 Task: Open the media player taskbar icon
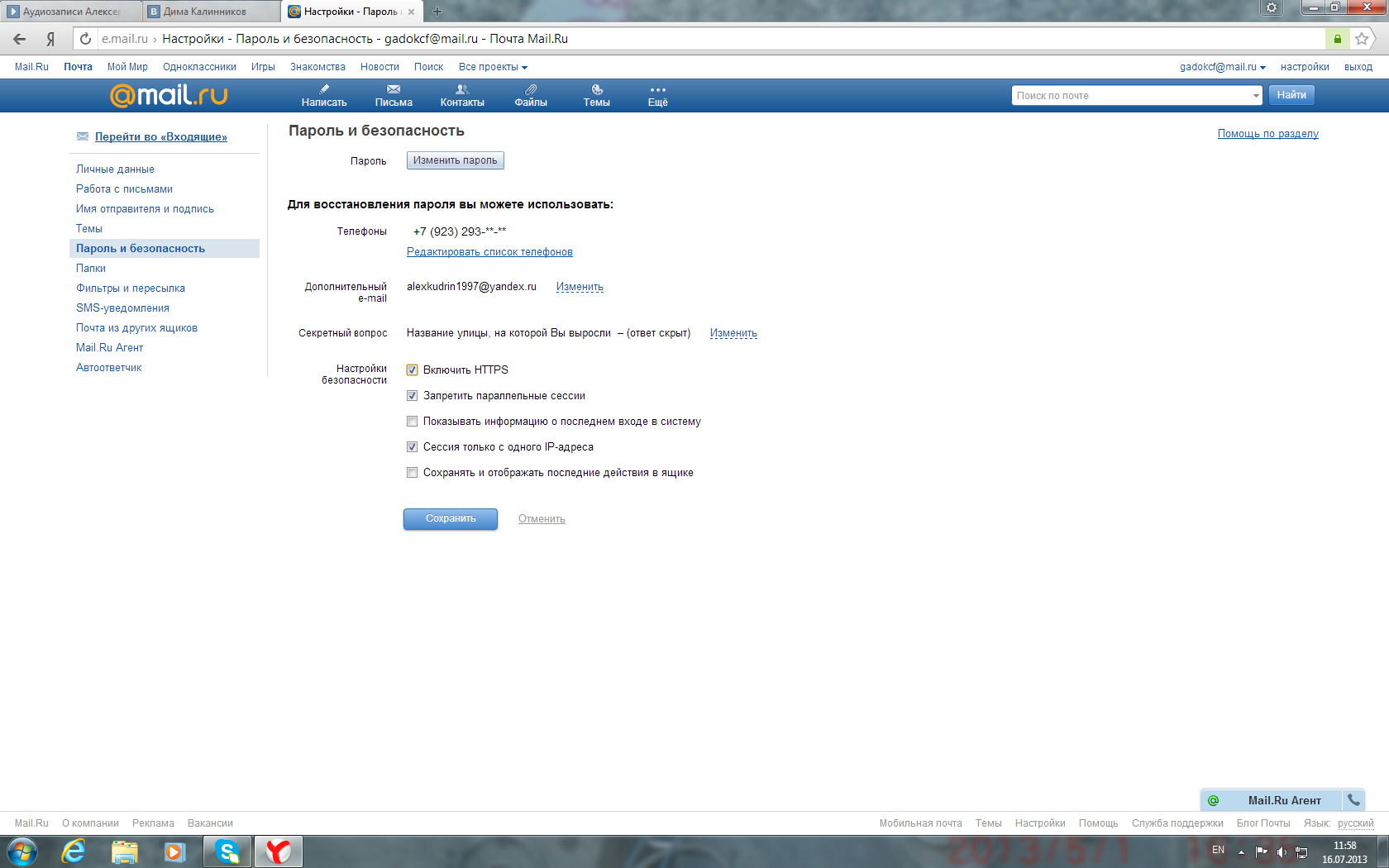coord(174,851)
